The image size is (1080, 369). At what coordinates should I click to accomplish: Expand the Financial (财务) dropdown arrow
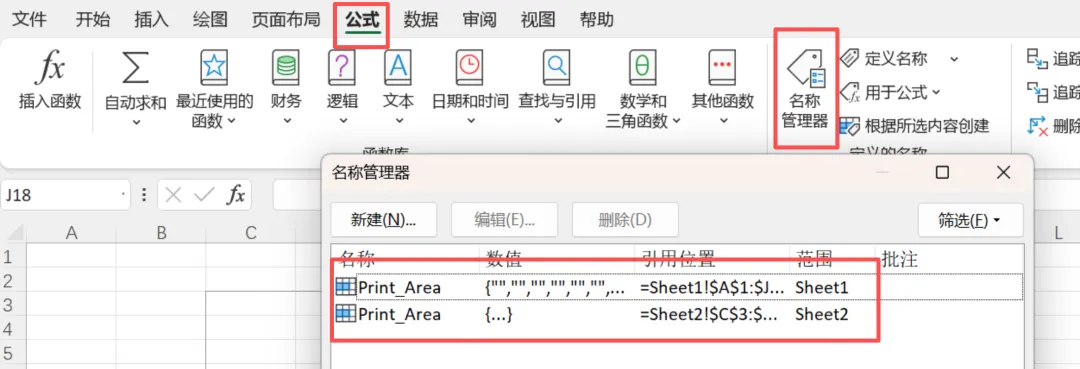(287, 121)
